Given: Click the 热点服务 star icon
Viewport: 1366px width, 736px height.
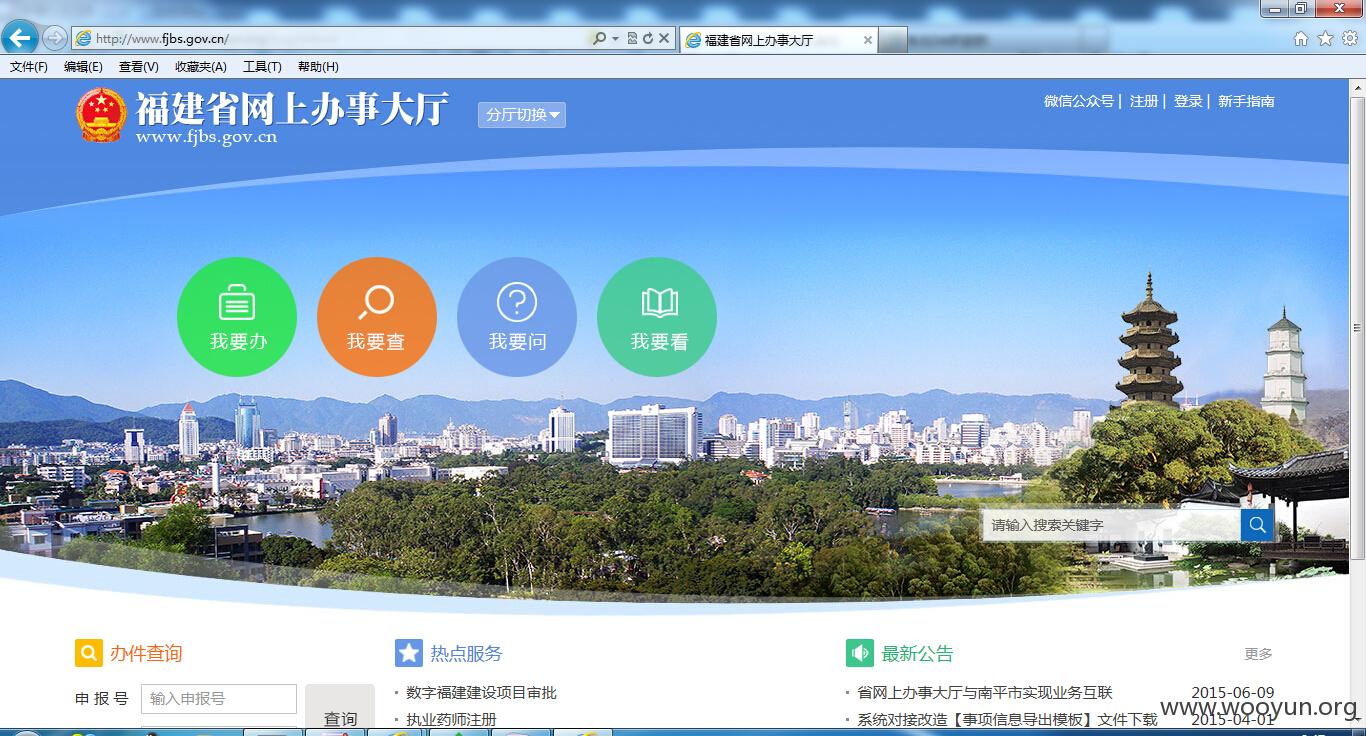Looking at the screenshot, I should pos(409,653).
